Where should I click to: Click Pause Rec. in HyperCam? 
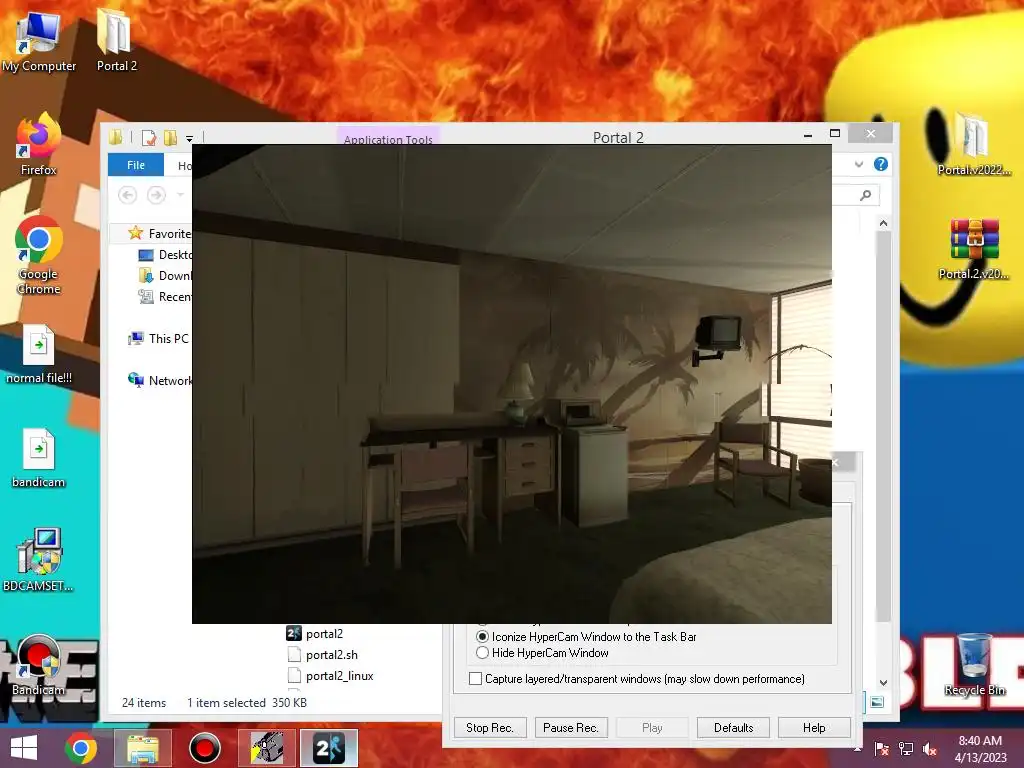click(571, 728)
